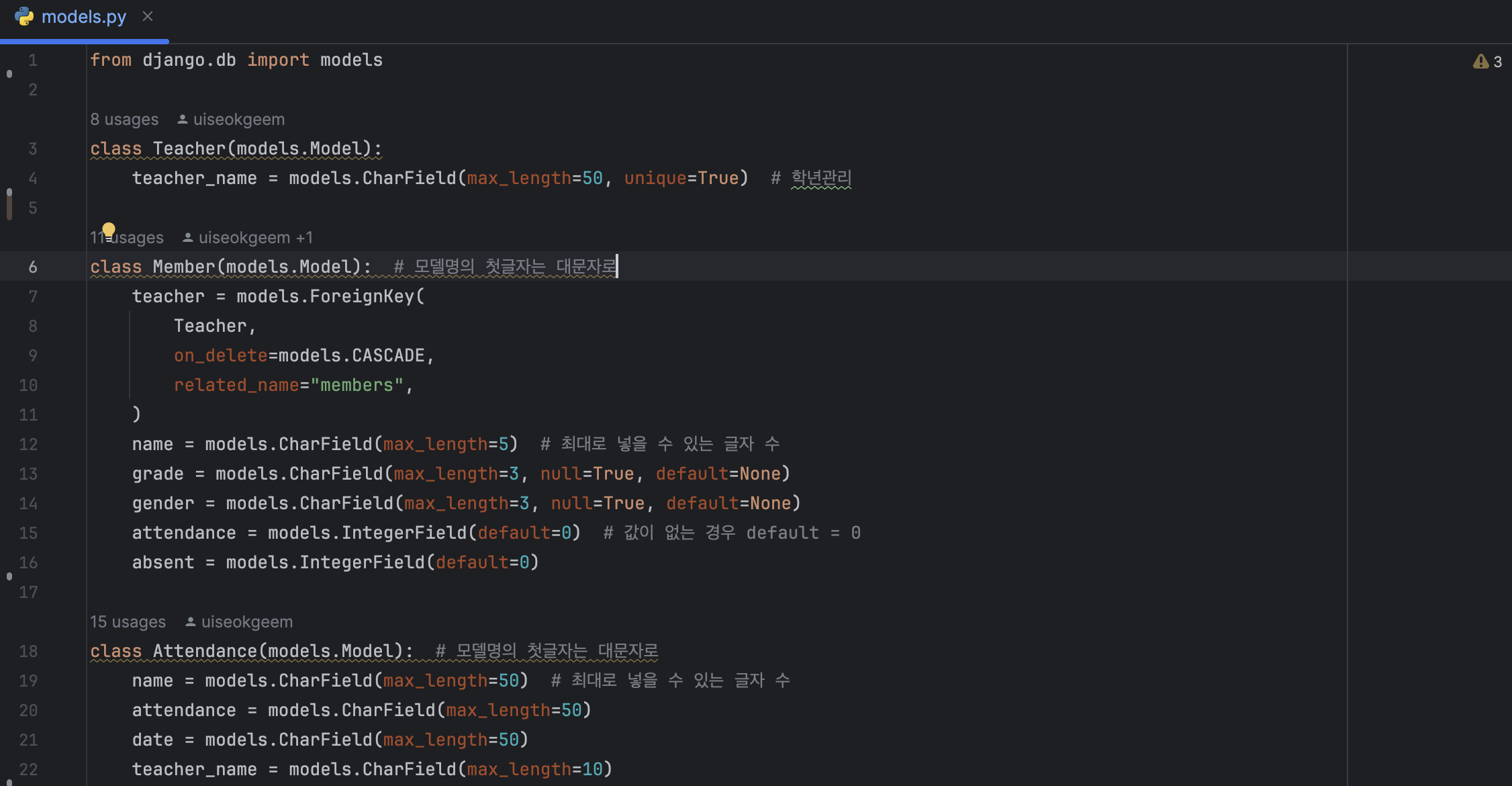Viewport: 1512px width, 786px height.
Task: Open the 8 usages hint
Action: point(124,120)
